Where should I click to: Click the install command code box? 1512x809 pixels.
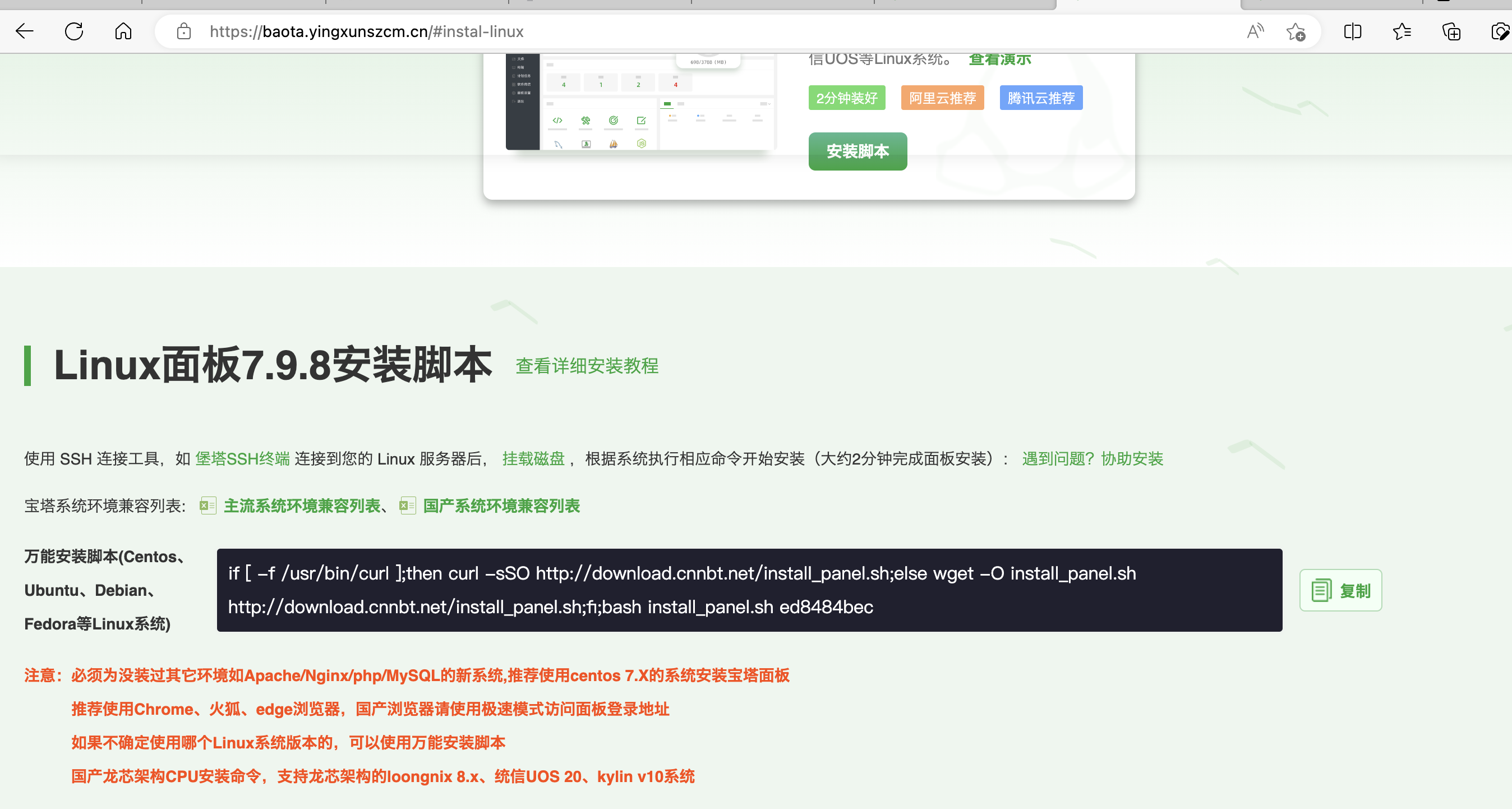click(x=749, y=590)
